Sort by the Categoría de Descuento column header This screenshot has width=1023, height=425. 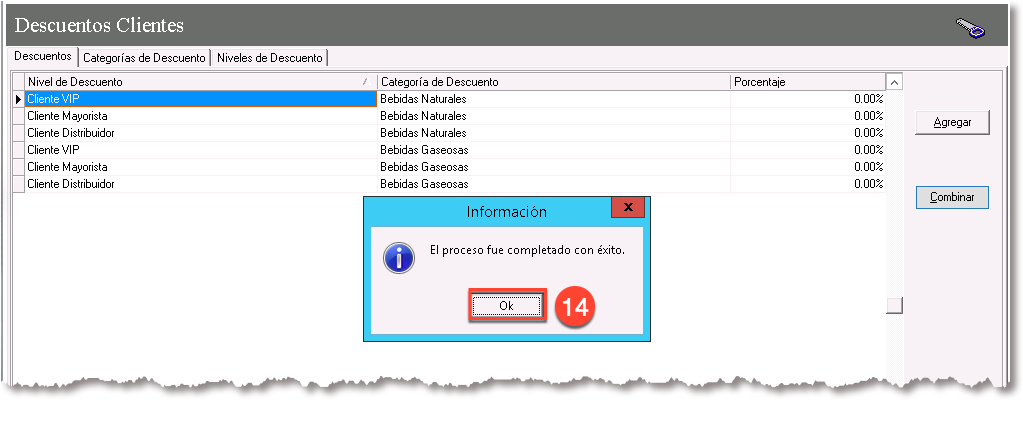[x=553, y=82]
